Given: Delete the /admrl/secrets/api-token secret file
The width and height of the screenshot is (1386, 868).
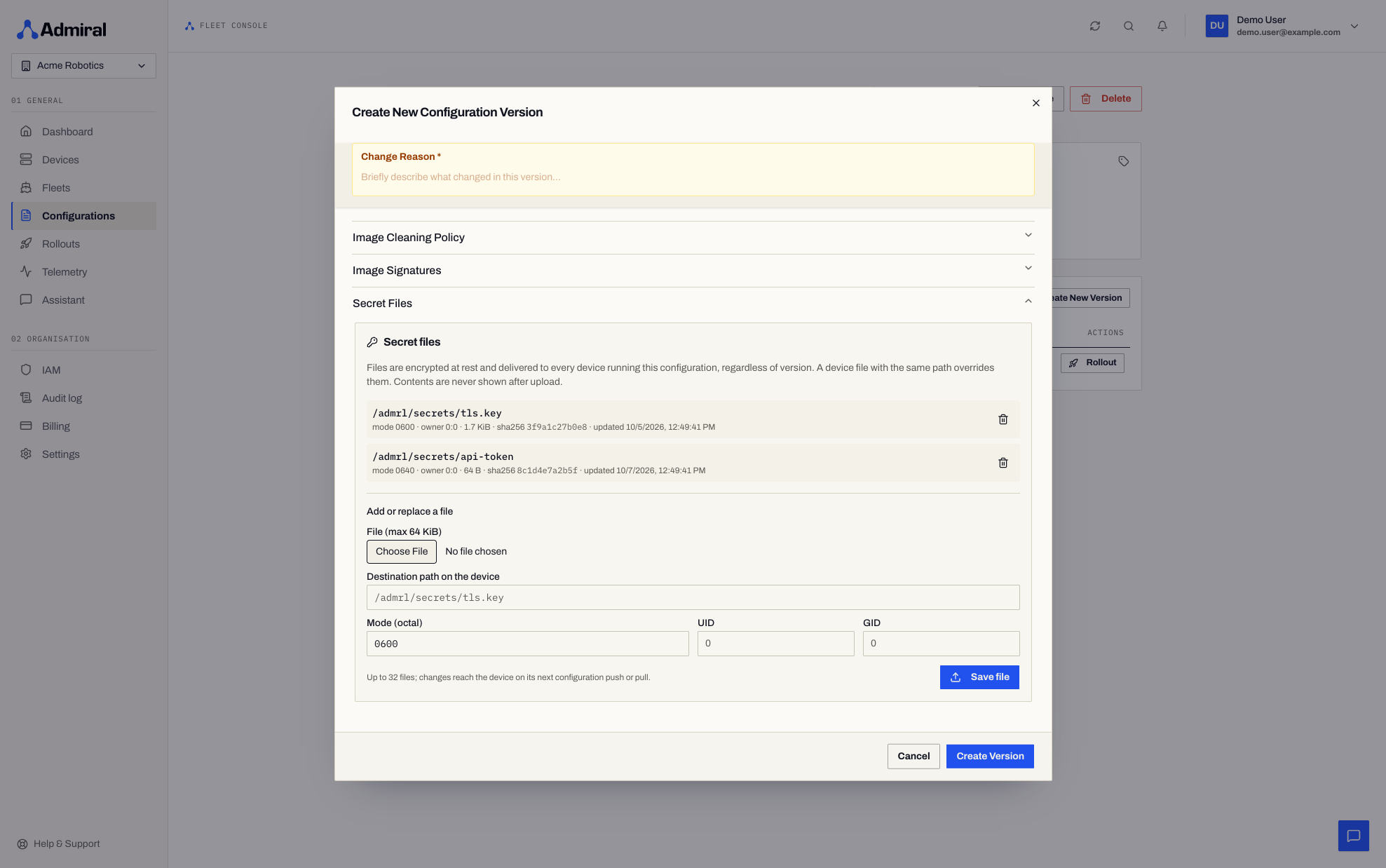Looking at the screenshot, I should pyautogui.click(x=1003, y=463).
